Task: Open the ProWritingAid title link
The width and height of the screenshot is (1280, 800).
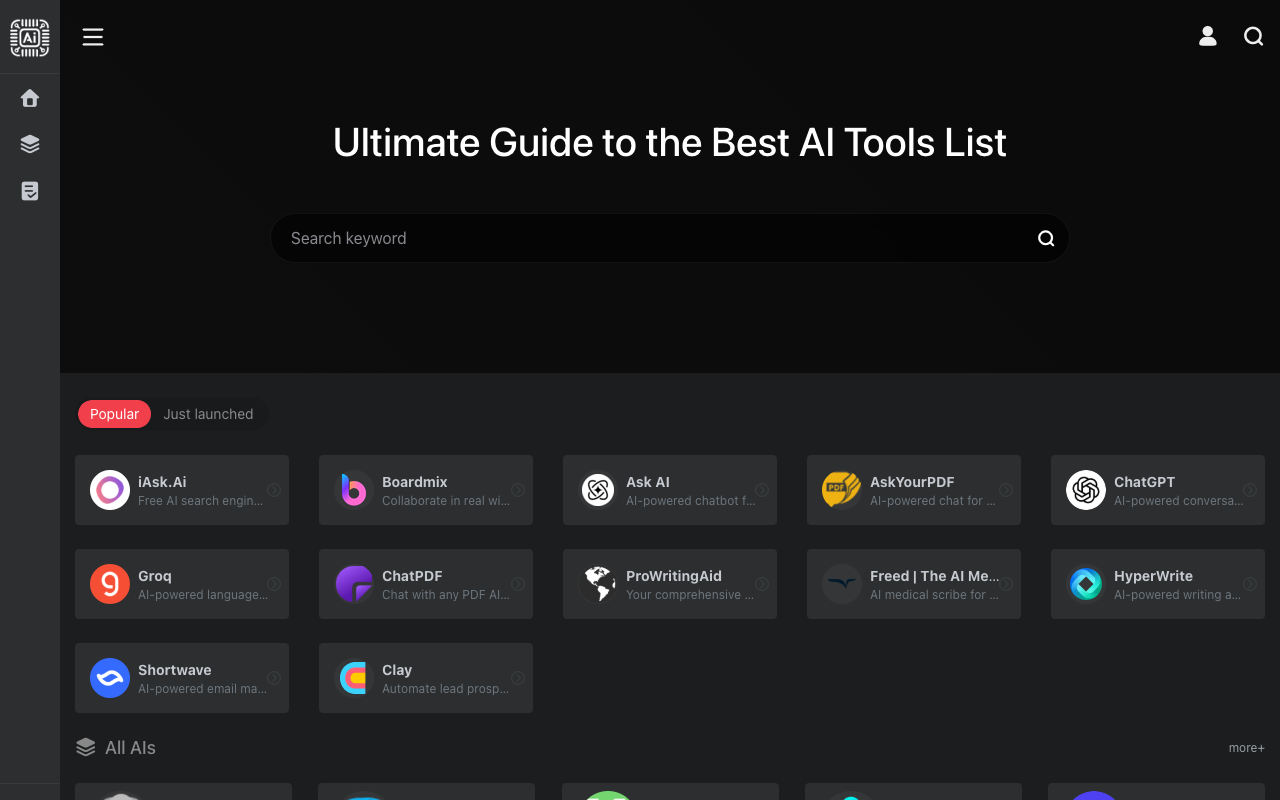Action: (x=674, y=576)
